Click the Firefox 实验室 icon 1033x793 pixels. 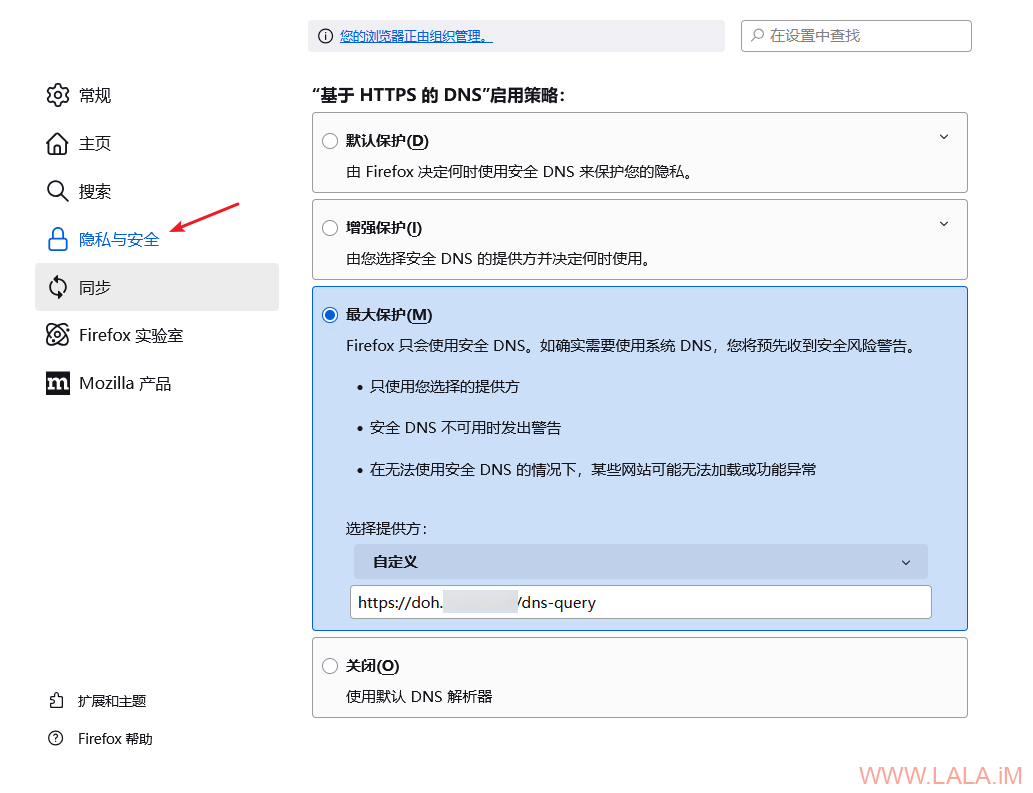click(x=57, y=335)
